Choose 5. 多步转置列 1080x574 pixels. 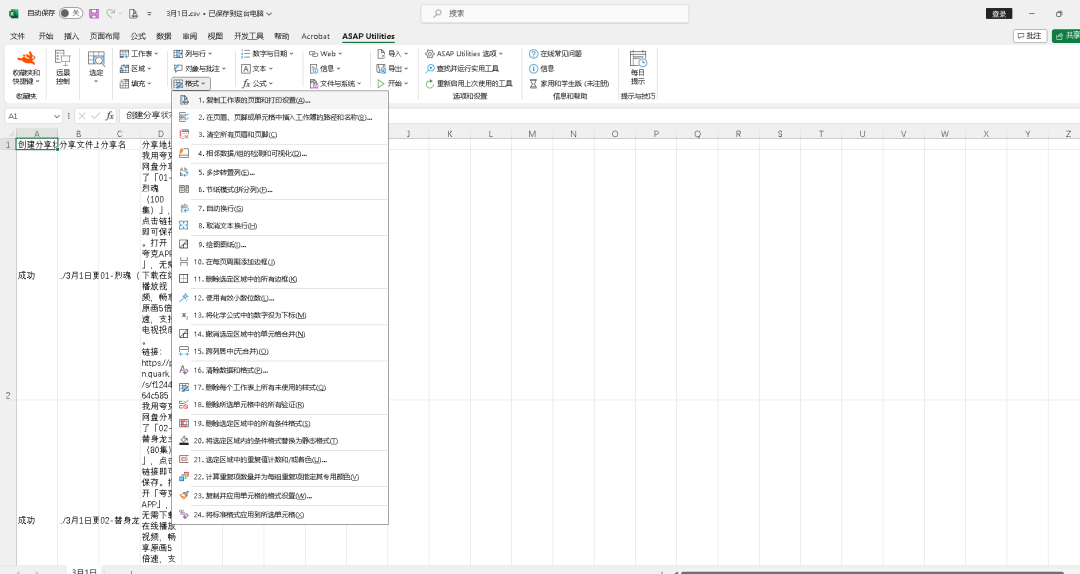(x=280, y=172)
